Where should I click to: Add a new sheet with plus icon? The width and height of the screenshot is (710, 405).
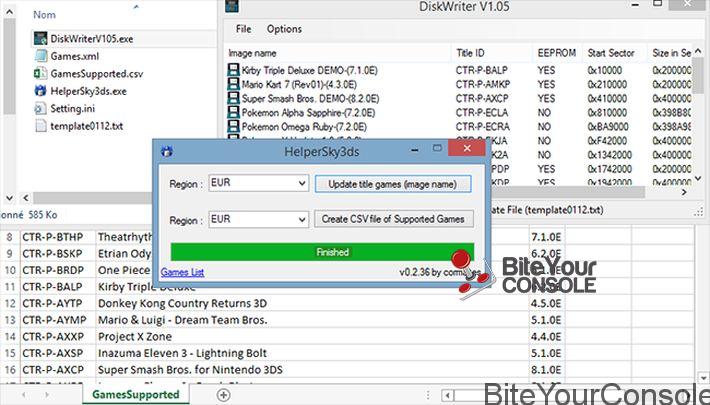point(223,395)
